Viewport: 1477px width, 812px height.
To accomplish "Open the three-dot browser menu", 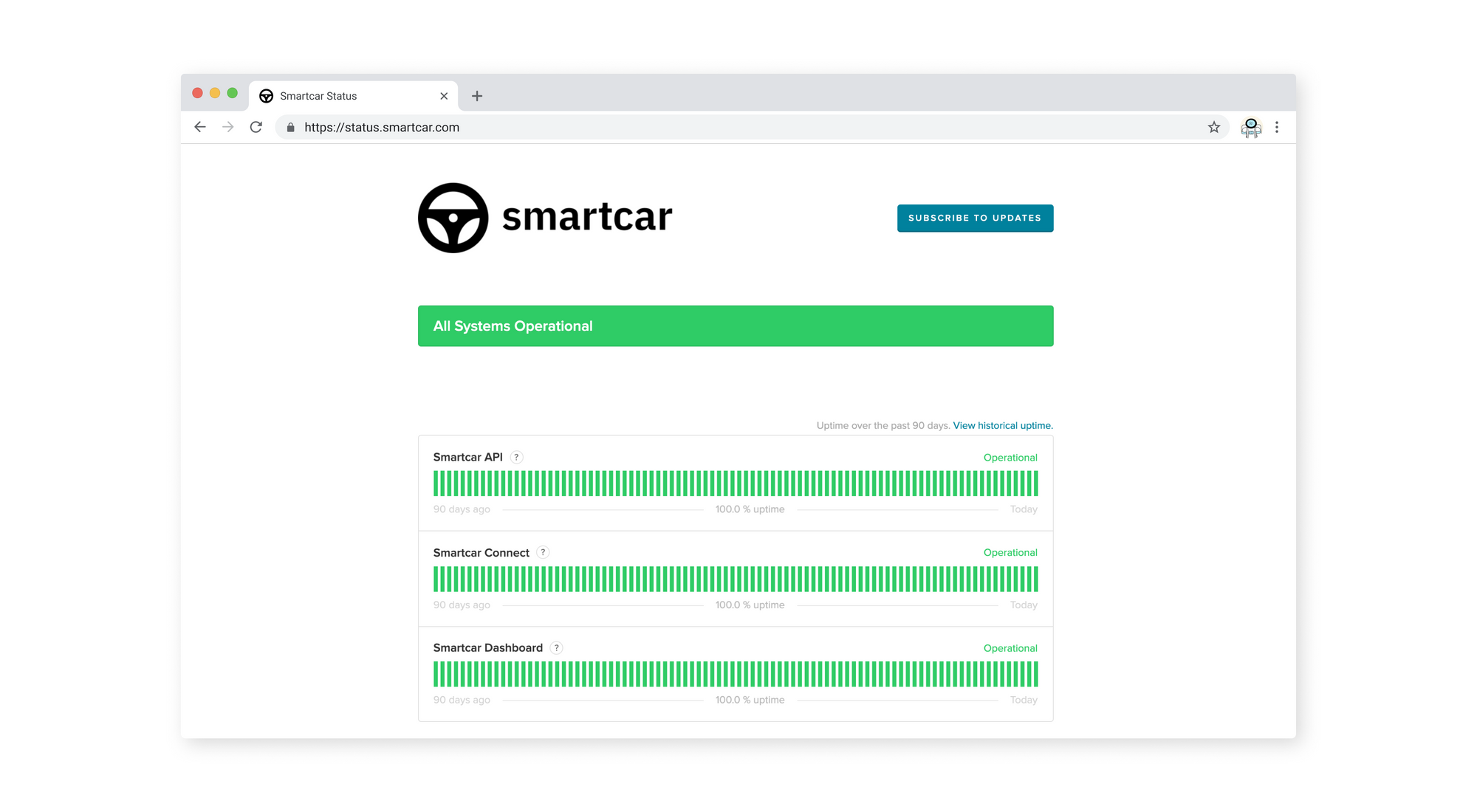I will pos(1277,127).
